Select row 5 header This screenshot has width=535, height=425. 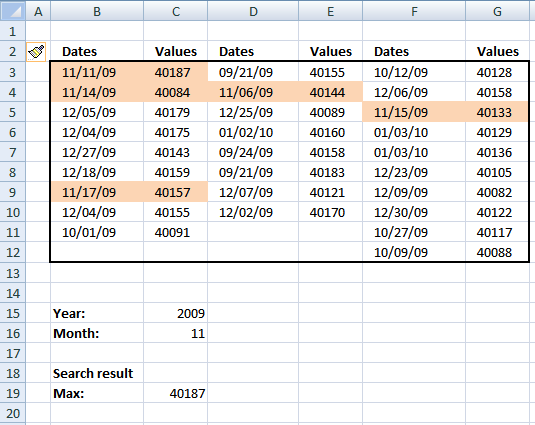point(13,112)
